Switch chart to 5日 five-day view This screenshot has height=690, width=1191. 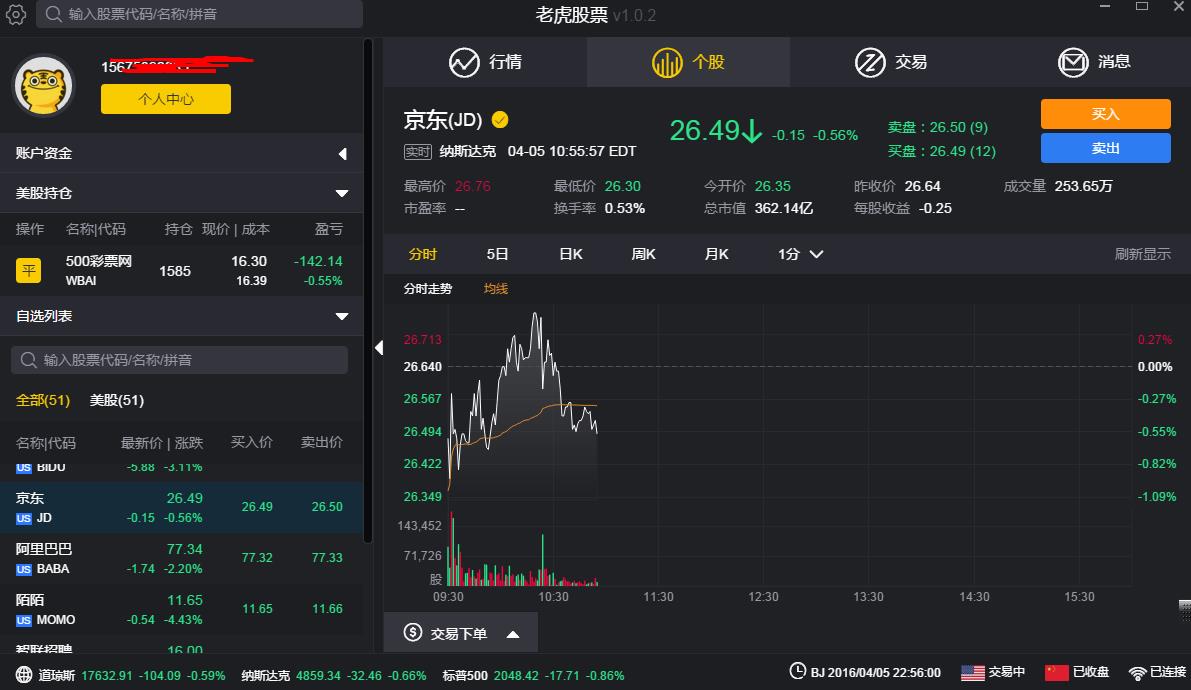497,254
